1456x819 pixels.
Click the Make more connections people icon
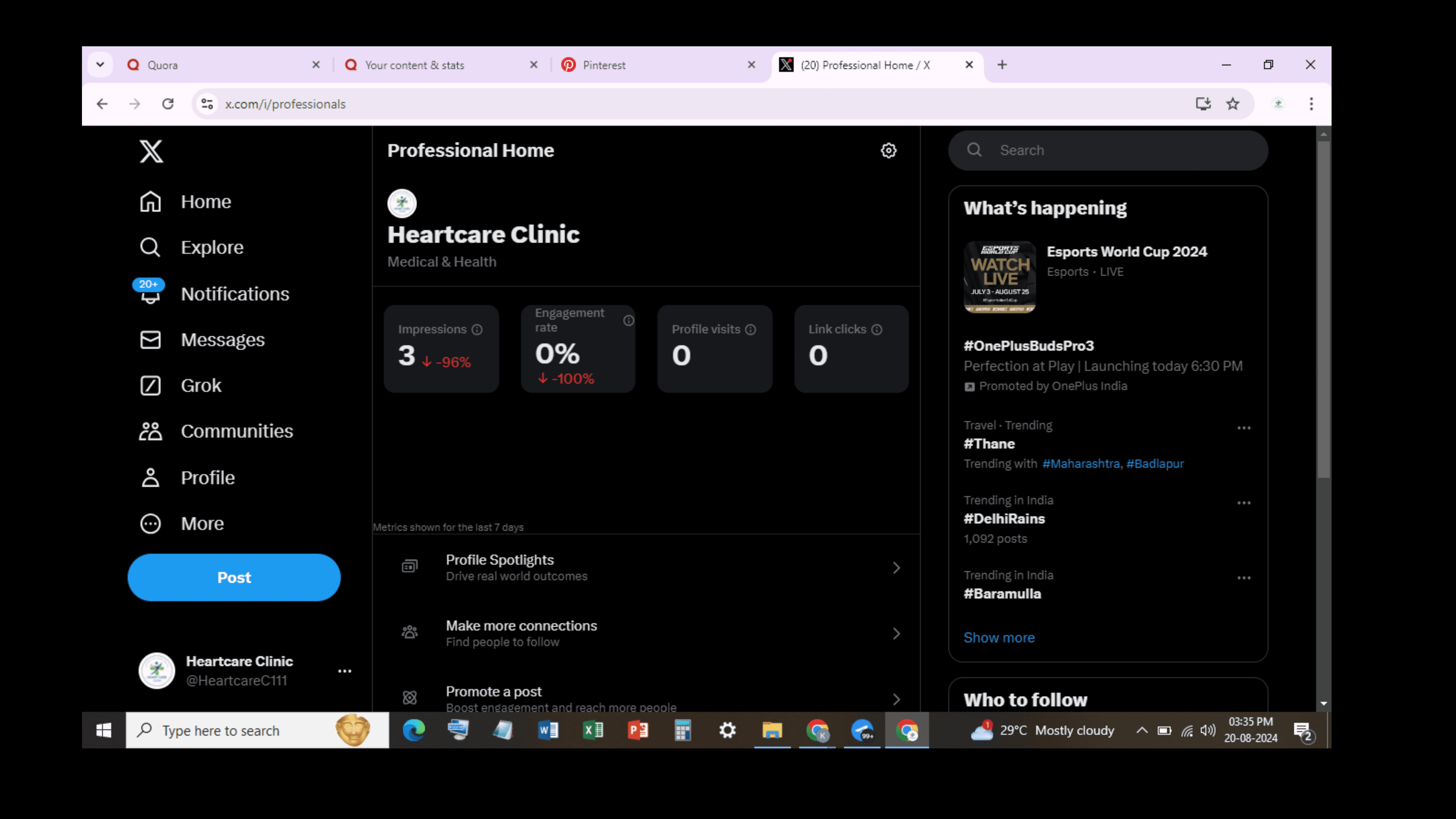pyautogui.click(x=410, y=632)
